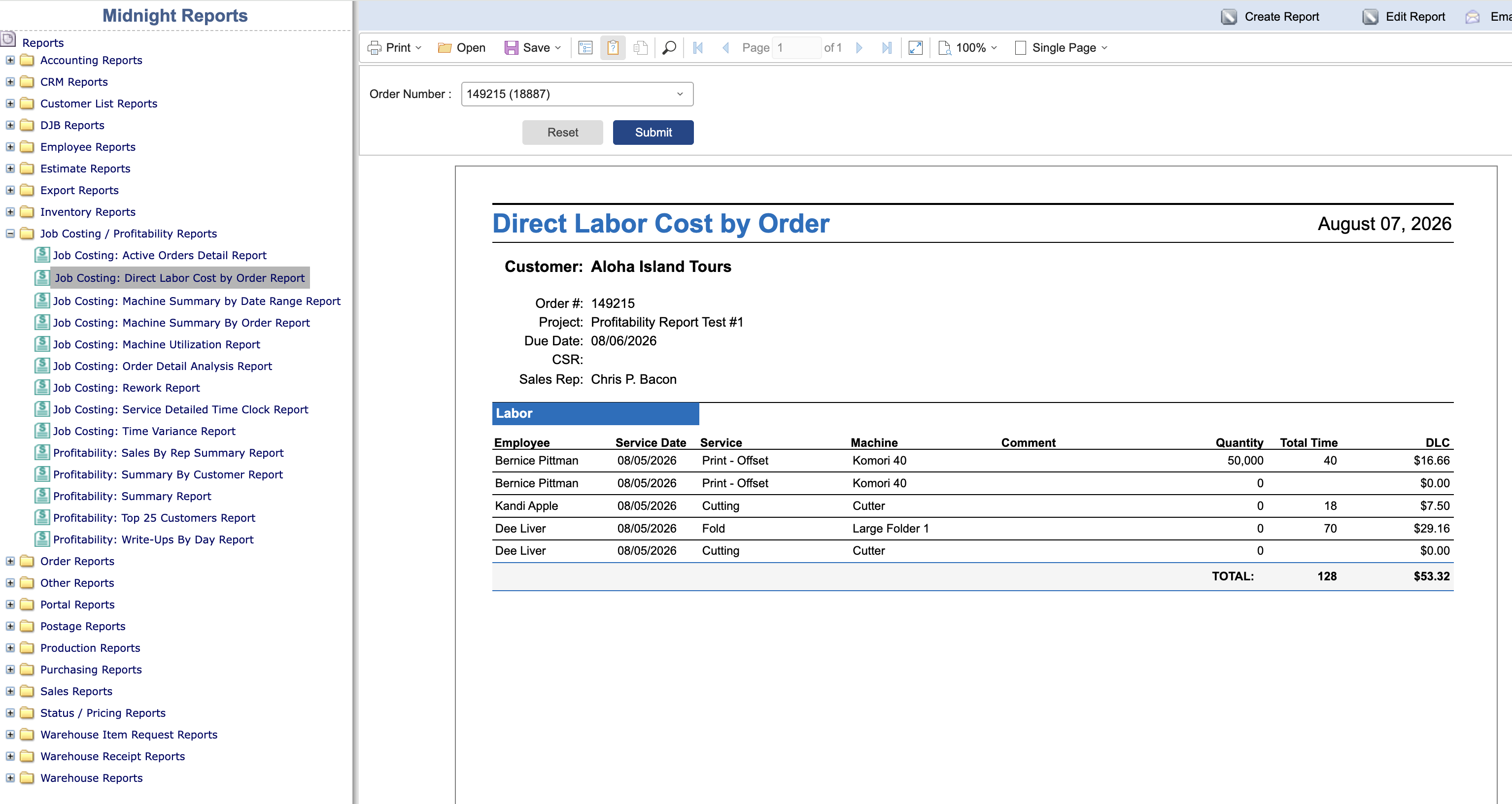Expand the Employee Reports folder
Viewport: 1512px width, 804px height.
point(10,147)
